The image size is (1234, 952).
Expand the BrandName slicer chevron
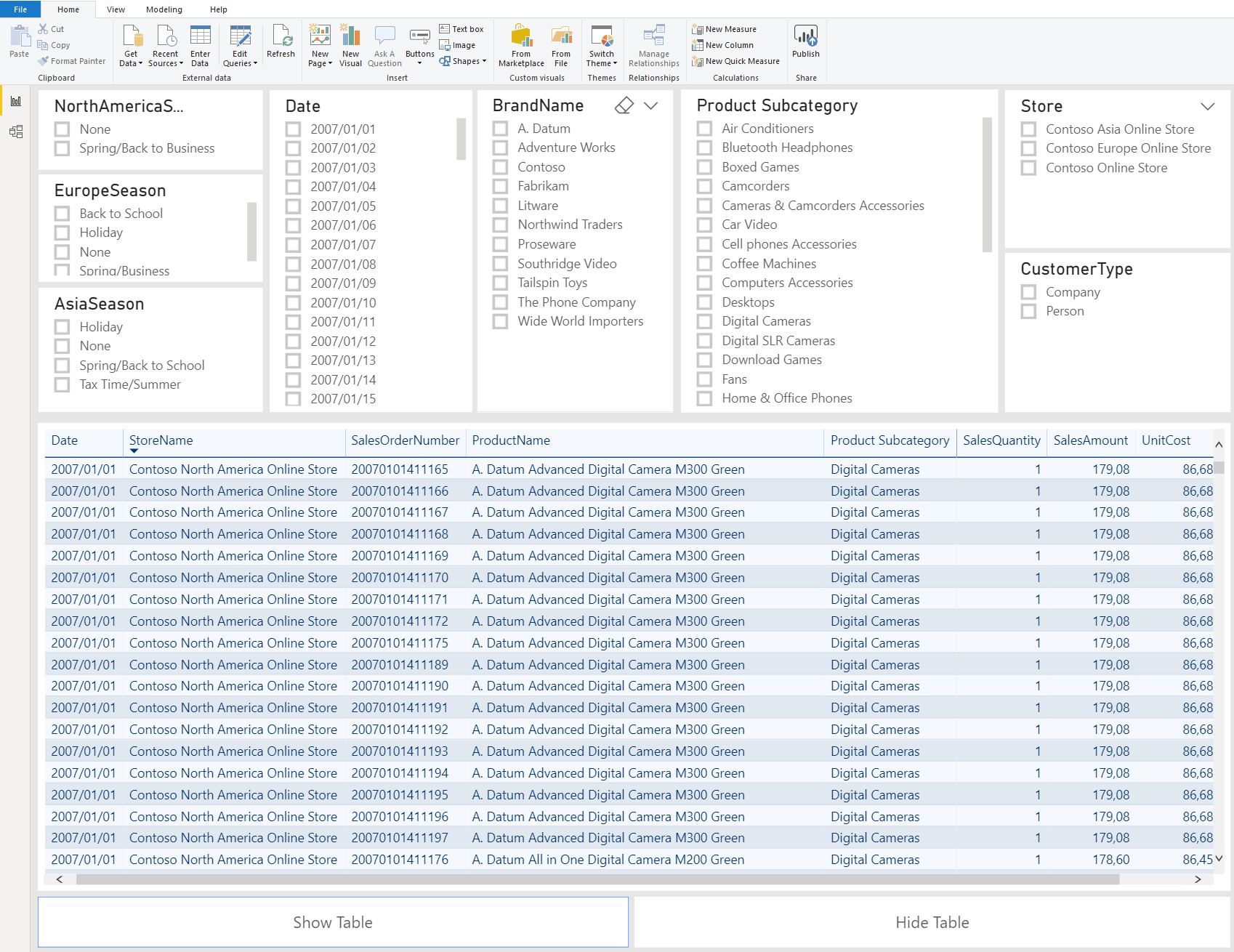coord(651,105)
